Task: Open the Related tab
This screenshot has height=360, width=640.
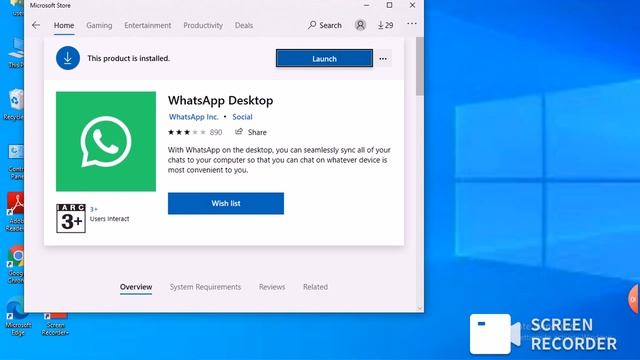Action: point(316,287)
